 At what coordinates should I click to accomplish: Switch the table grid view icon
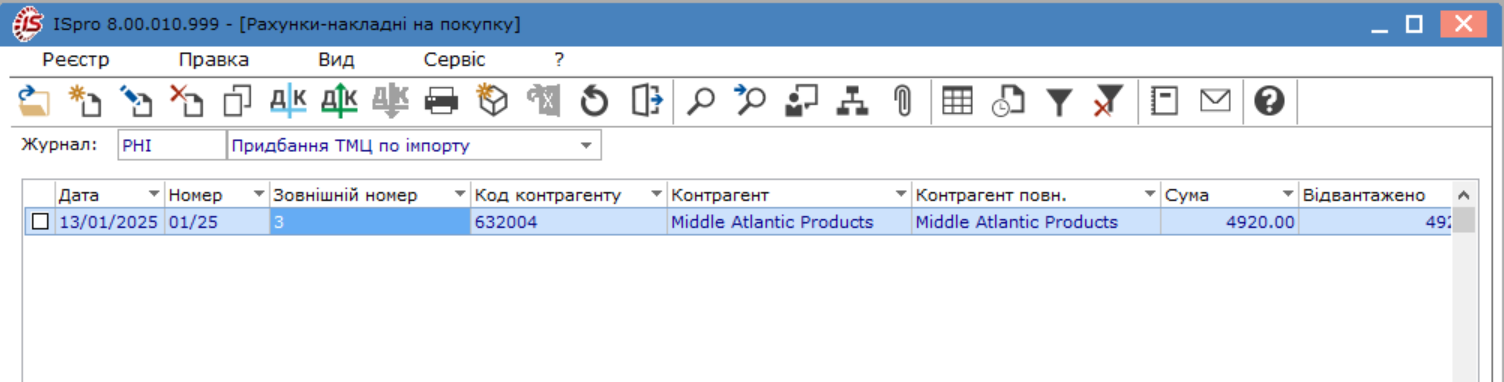point(957,101)
